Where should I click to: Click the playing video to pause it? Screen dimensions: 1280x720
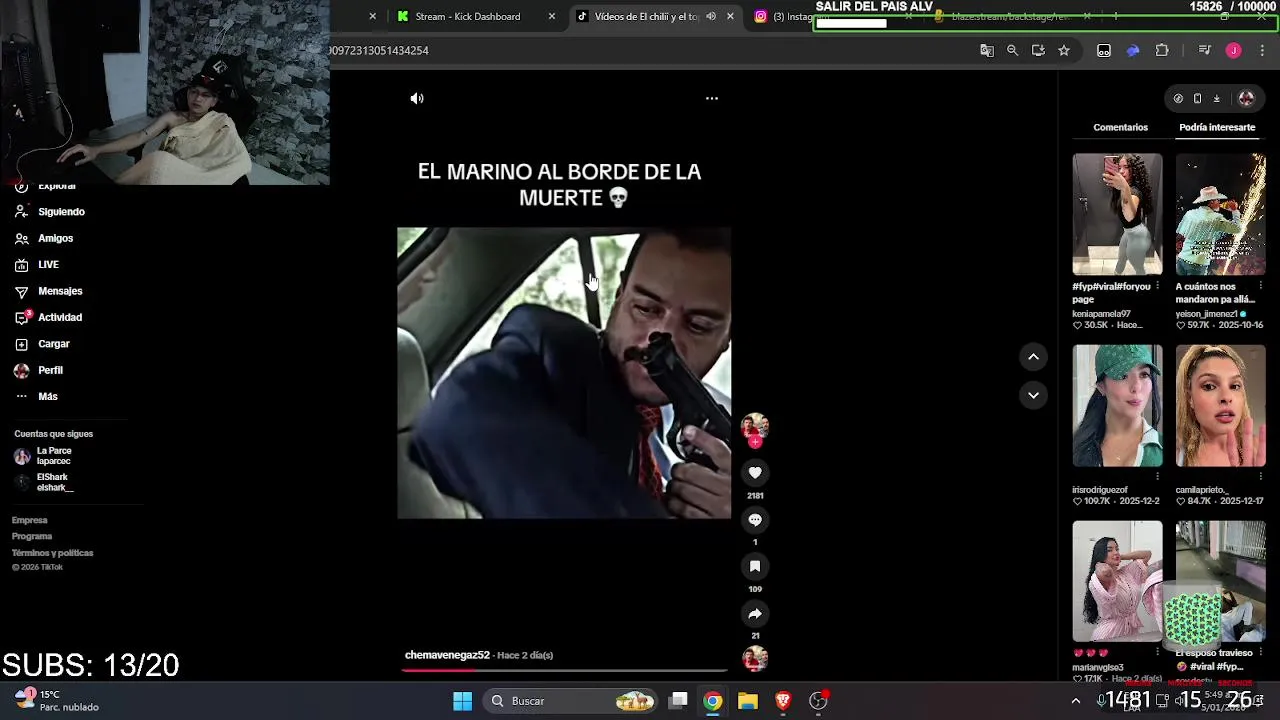[564, 373]
